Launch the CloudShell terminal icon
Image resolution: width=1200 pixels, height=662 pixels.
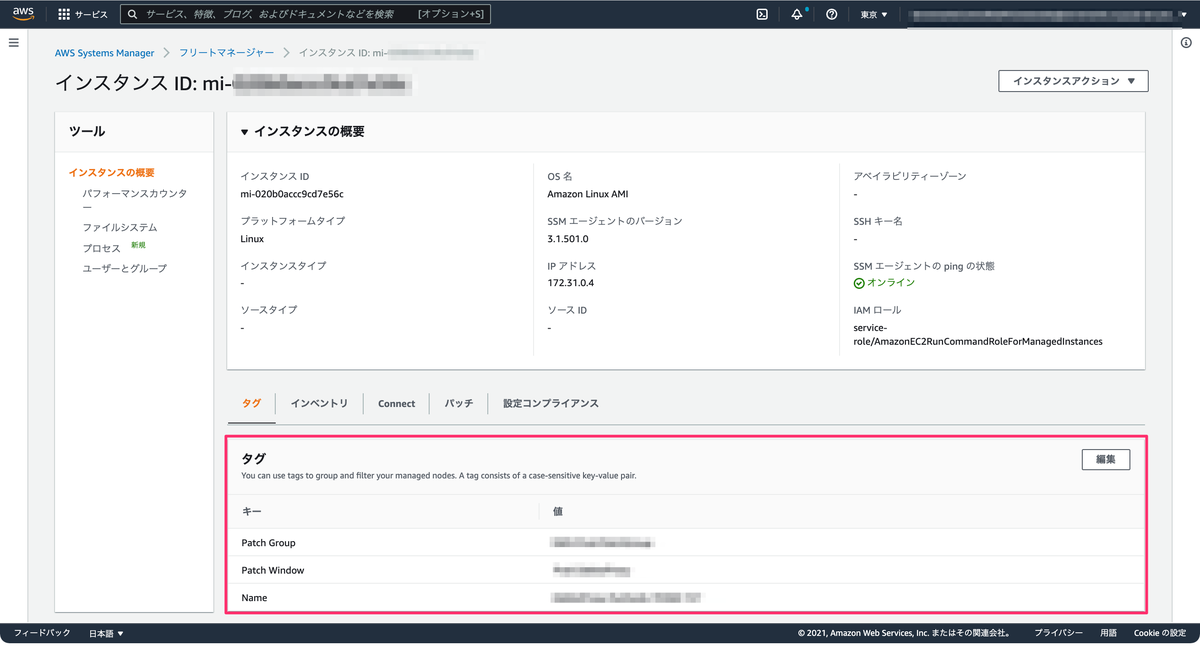coord(762,14)
